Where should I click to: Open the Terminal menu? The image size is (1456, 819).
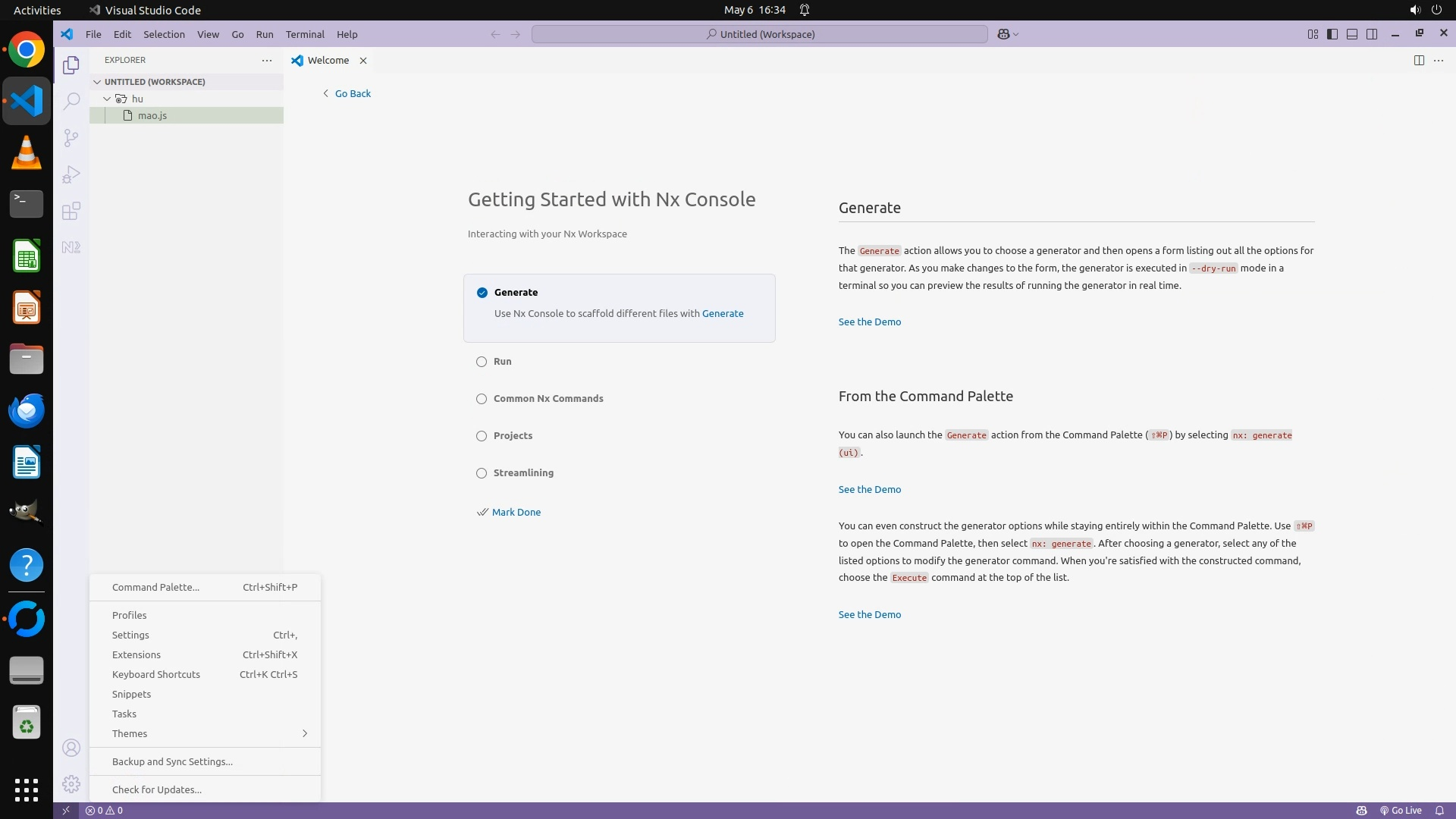coord(305,34)
